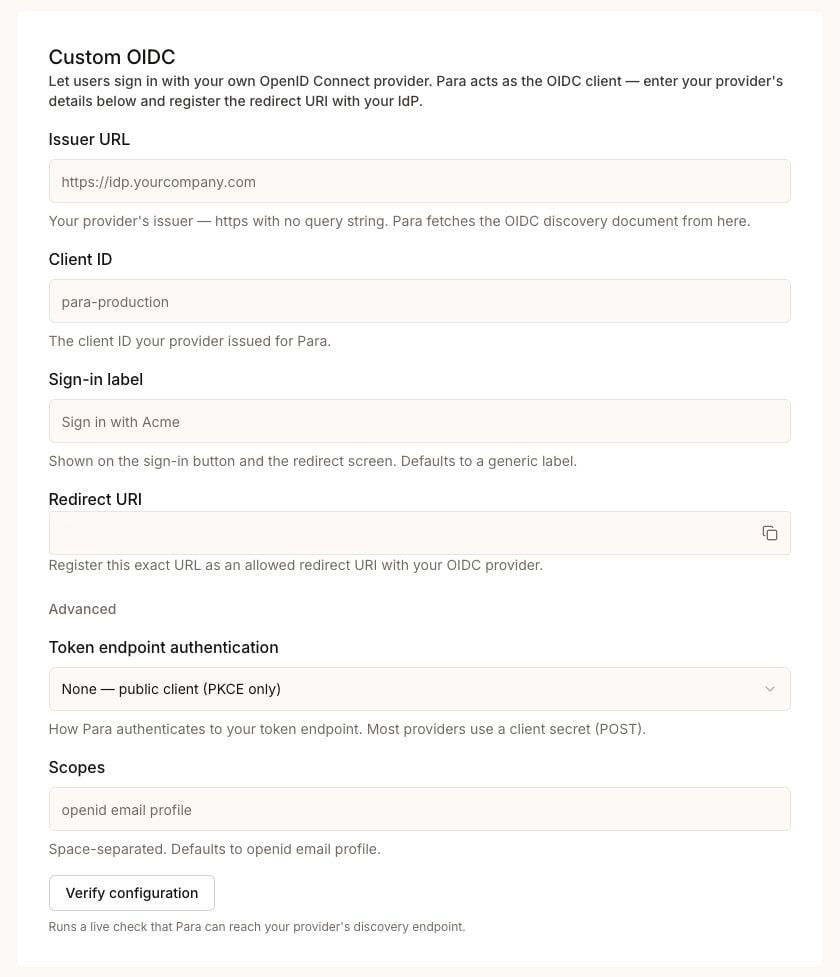This screenshot has width=840, height=977.
Task: Select the Sign-in label text box
Action: (x=419, y=422)
